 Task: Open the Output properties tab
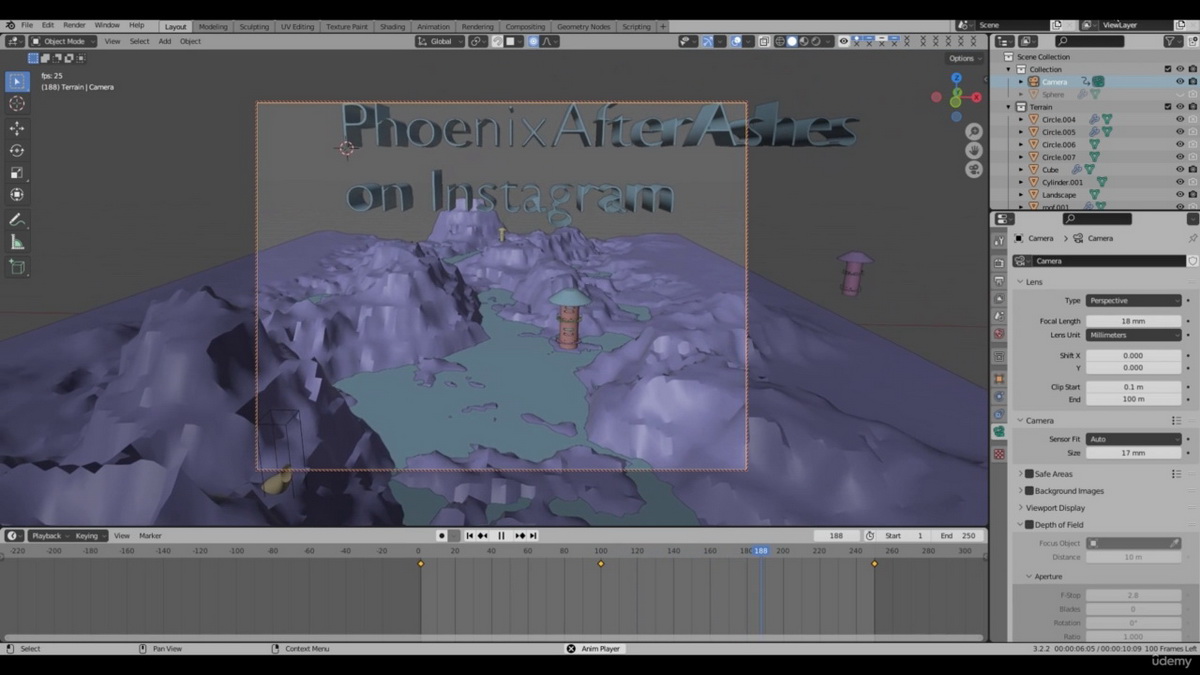(999, 281)
